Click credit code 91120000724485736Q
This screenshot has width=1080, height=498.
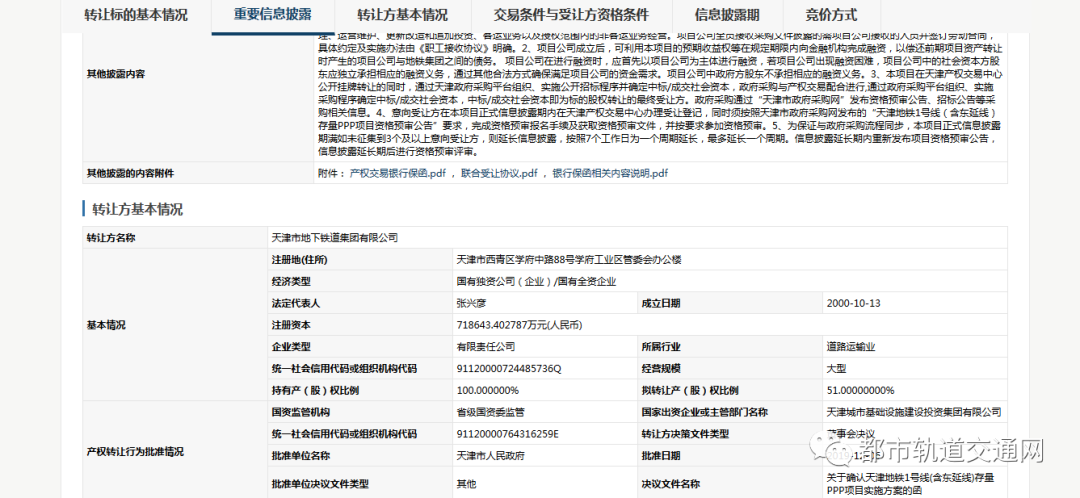(x=509, y=369)
